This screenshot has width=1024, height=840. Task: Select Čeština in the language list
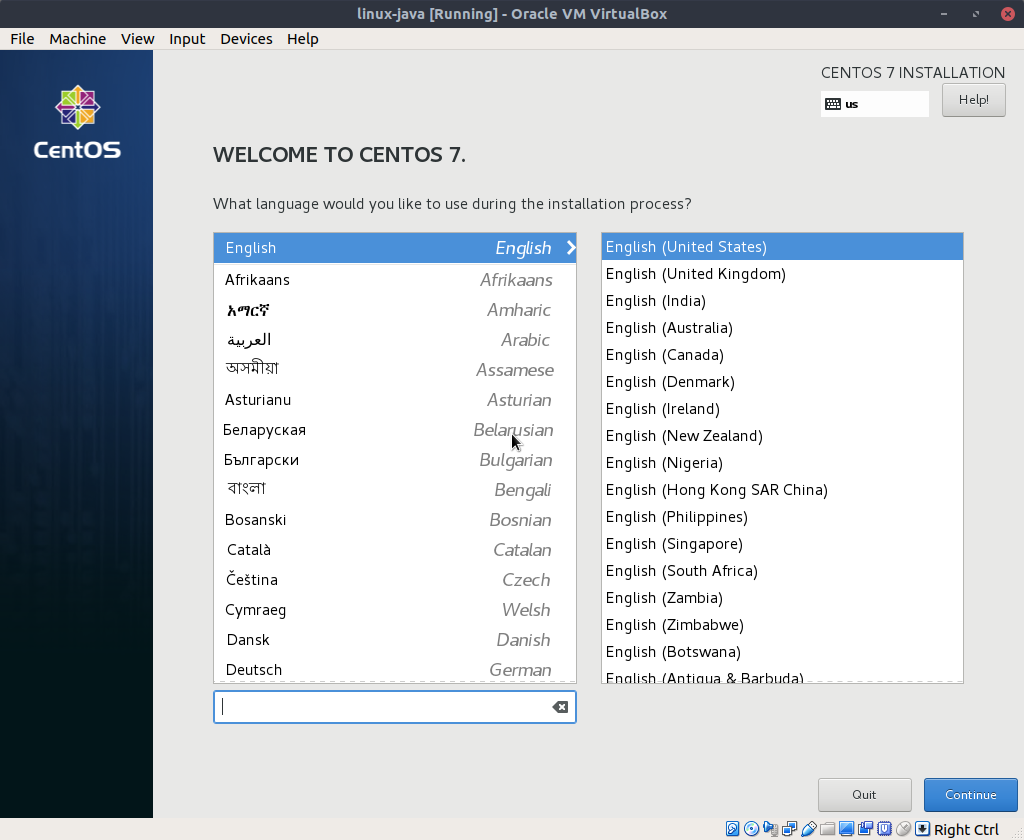coord(394,580)
